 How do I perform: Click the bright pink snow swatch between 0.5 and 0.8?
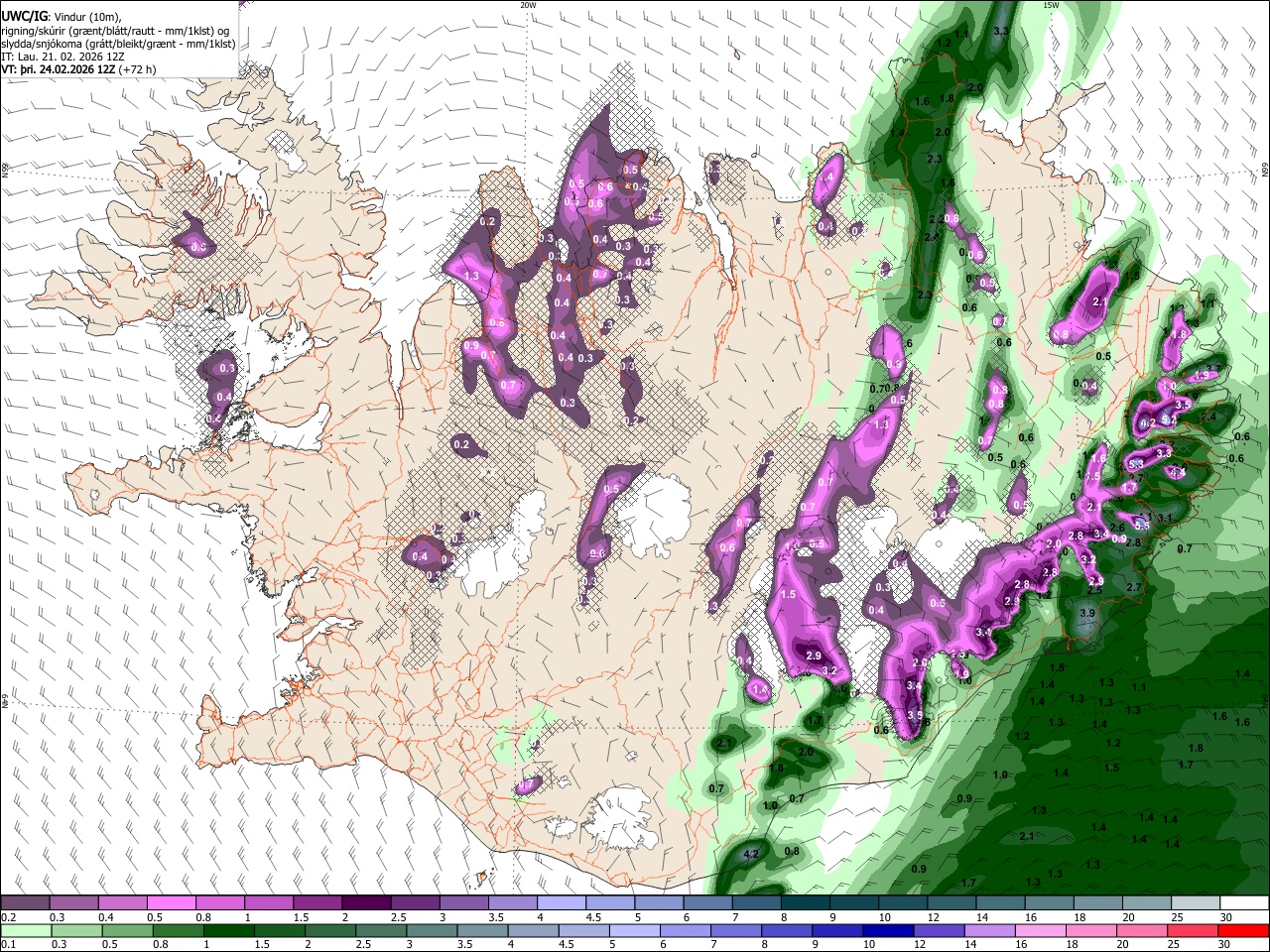pos(171,903)
